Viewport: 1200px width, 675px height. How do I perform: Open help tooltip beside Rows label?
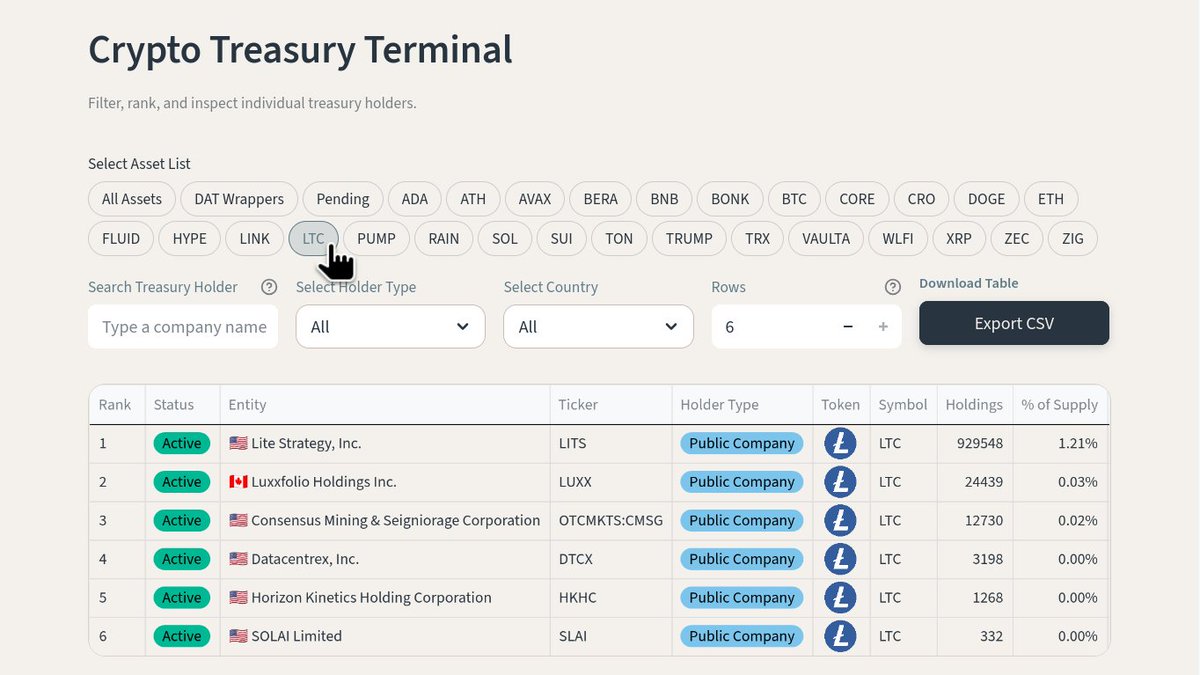pyautogui.click(x=893, y=287)
